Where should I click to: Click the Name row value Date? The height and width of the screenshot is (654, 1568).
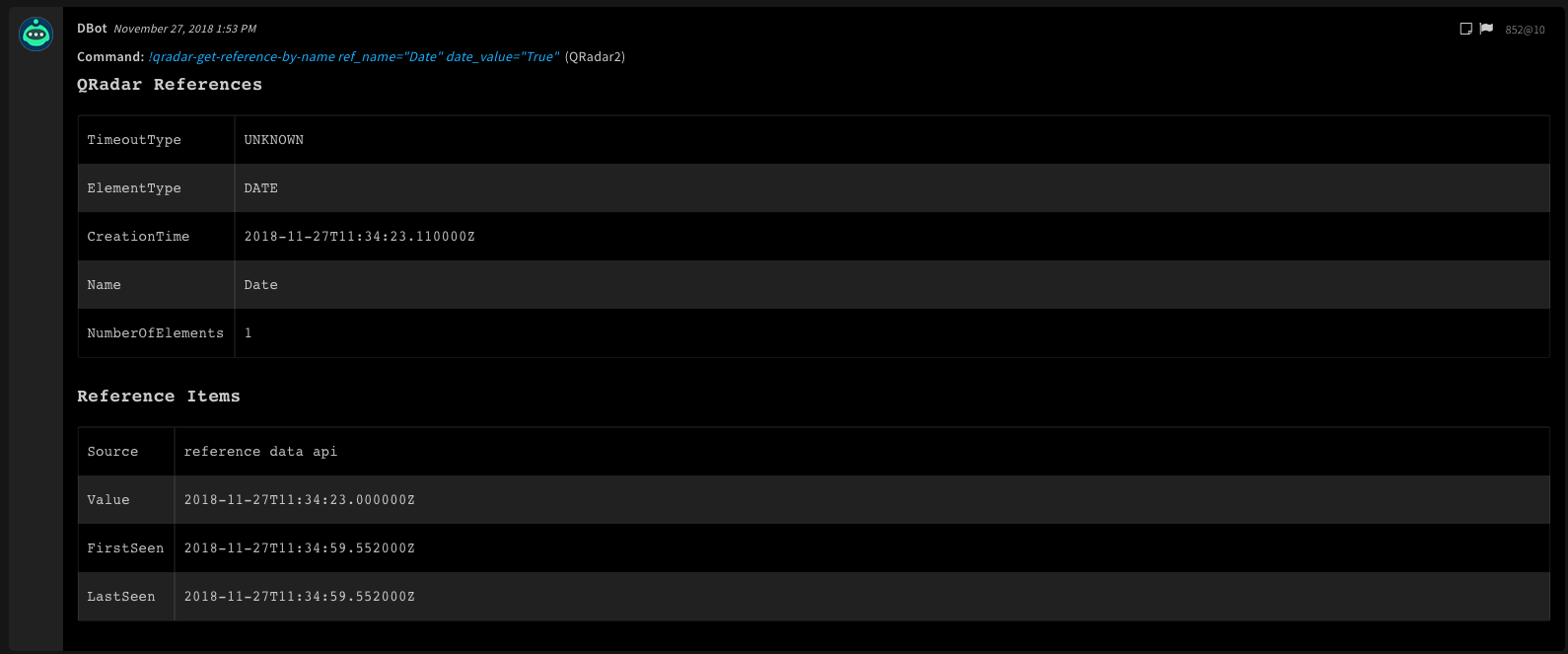(261, 285)
